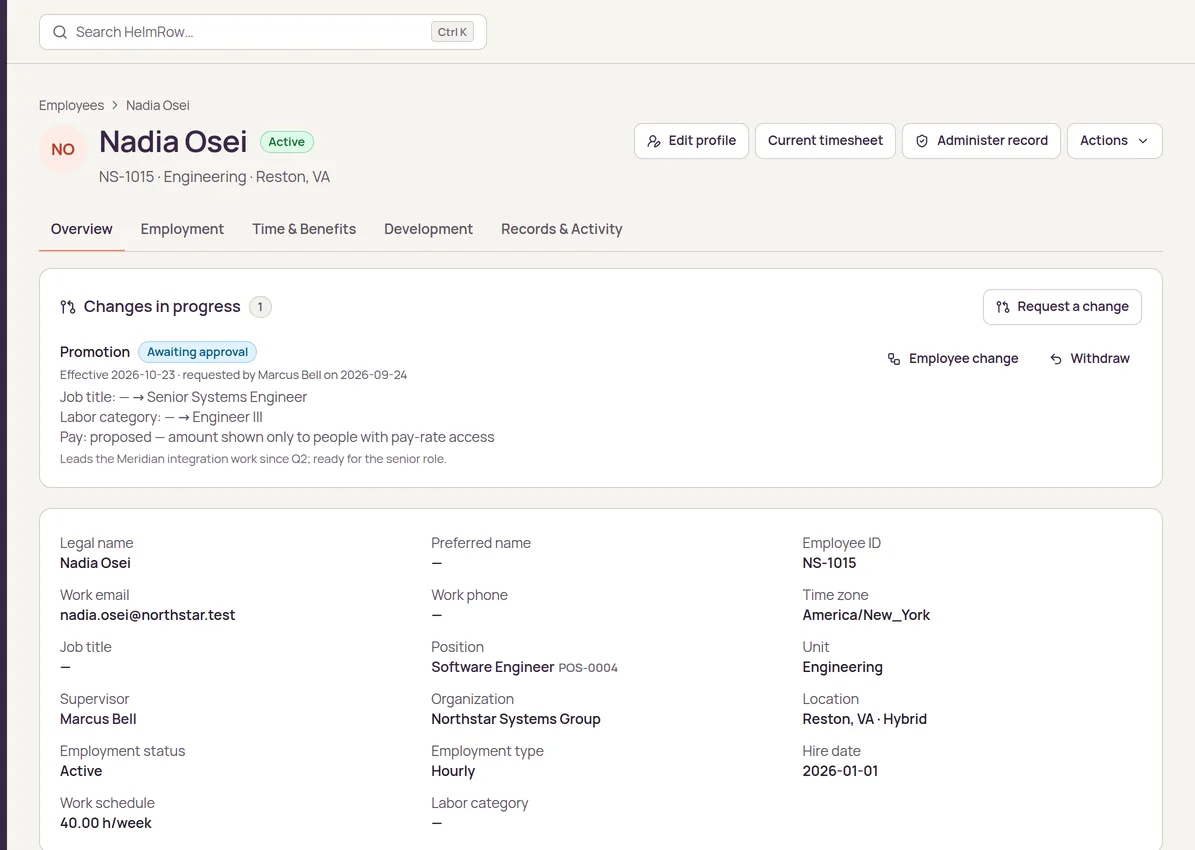
Task: Click the Edit profile person icon
Action: 654,141
